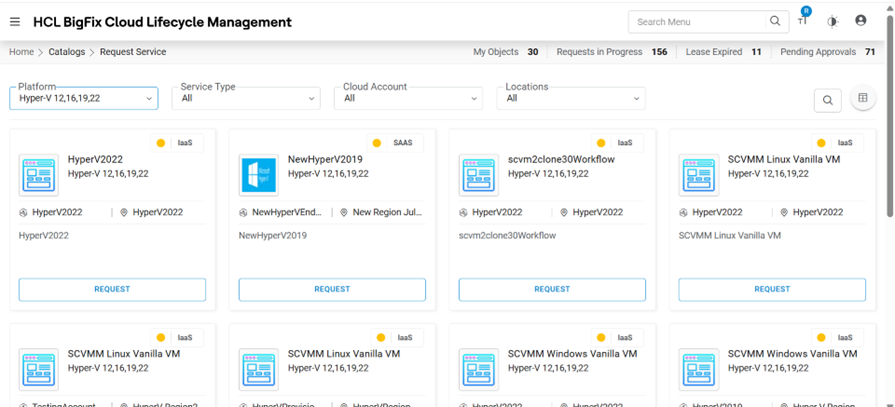Open the hamburger navigation menu
This screenshot has height=407, width=895.
click(15, 22)
